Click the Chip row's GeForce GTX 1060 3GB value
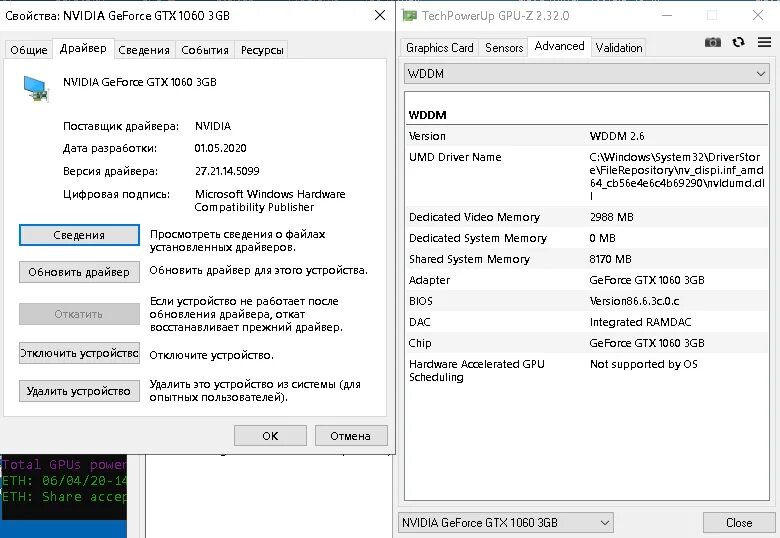Image resolution: width=780 pixels, height=538 pixels. (647, 343)
